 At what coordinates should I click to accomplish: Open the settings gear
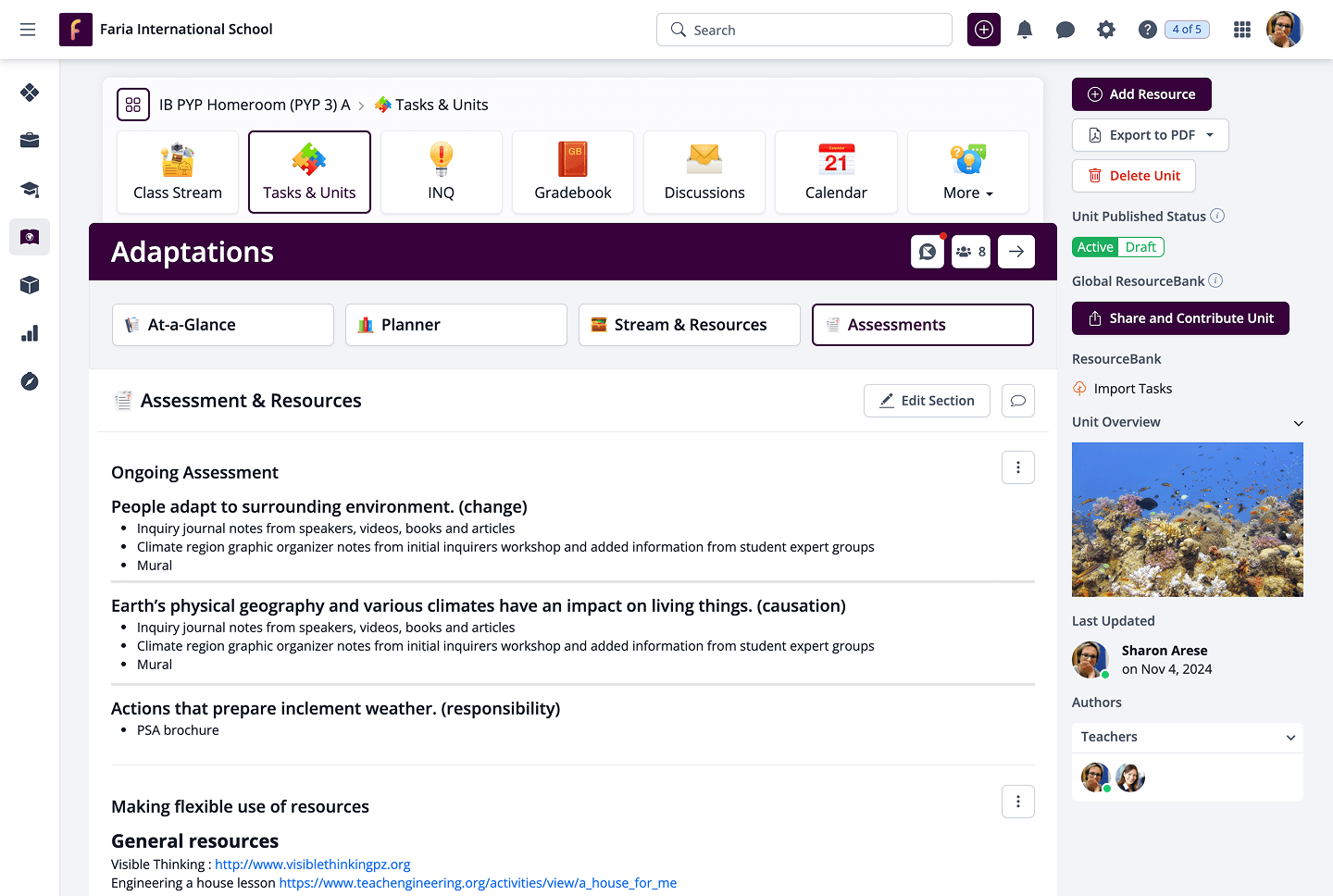click(x=1106, y=30)
